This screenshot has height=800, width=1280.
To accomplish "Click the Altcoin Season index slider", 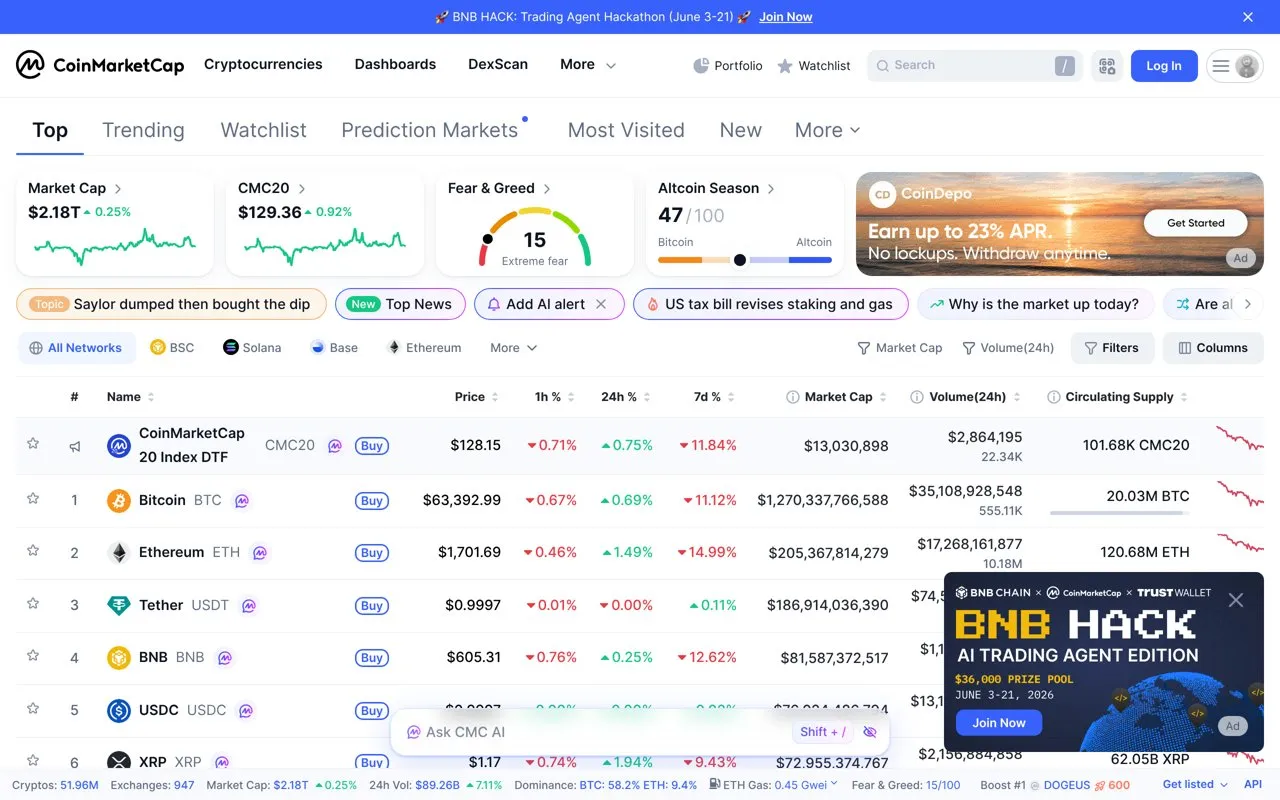I will [x=745, y=260].
